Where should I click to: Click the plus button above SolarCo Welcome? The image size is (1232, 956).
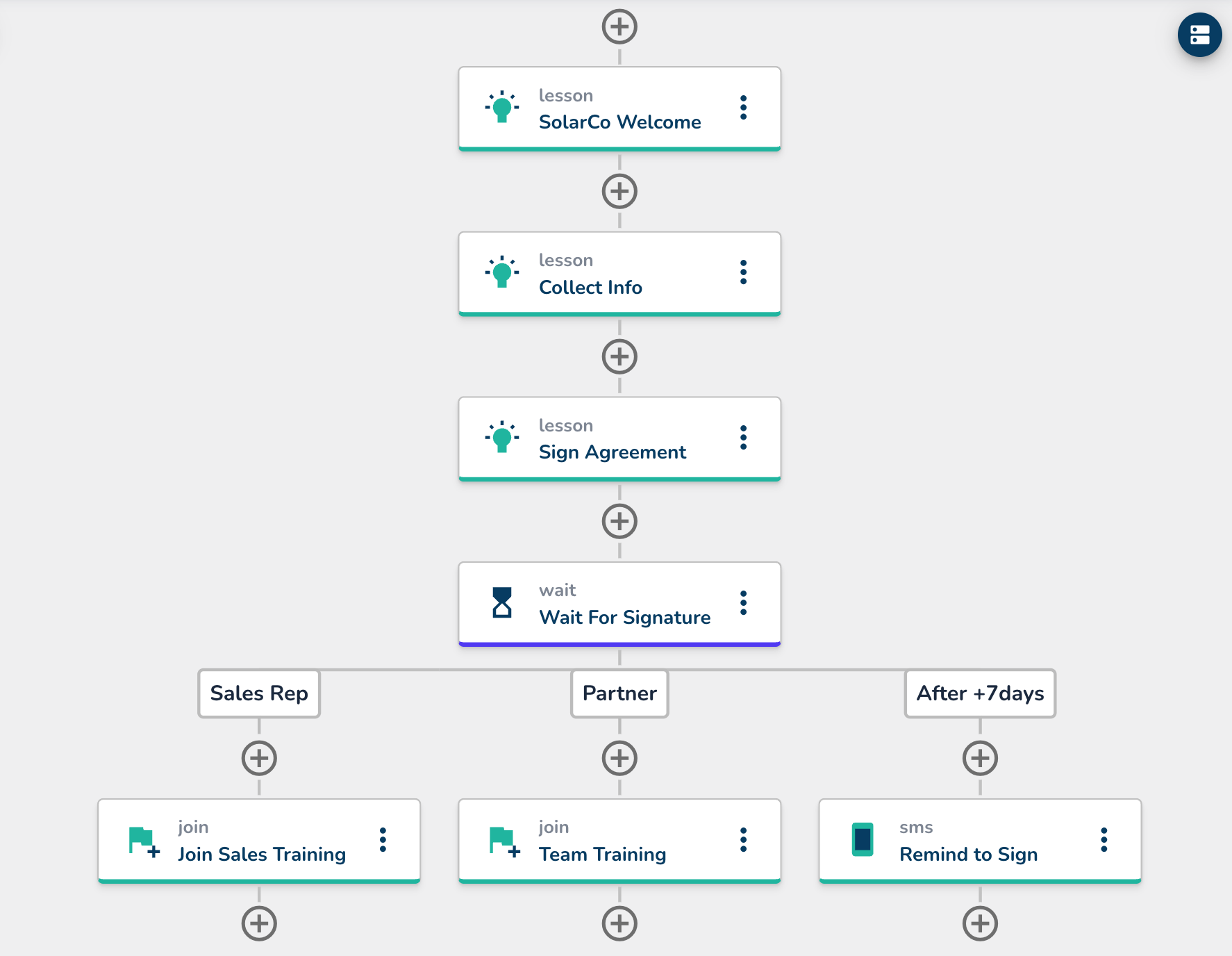pos(619,27)
